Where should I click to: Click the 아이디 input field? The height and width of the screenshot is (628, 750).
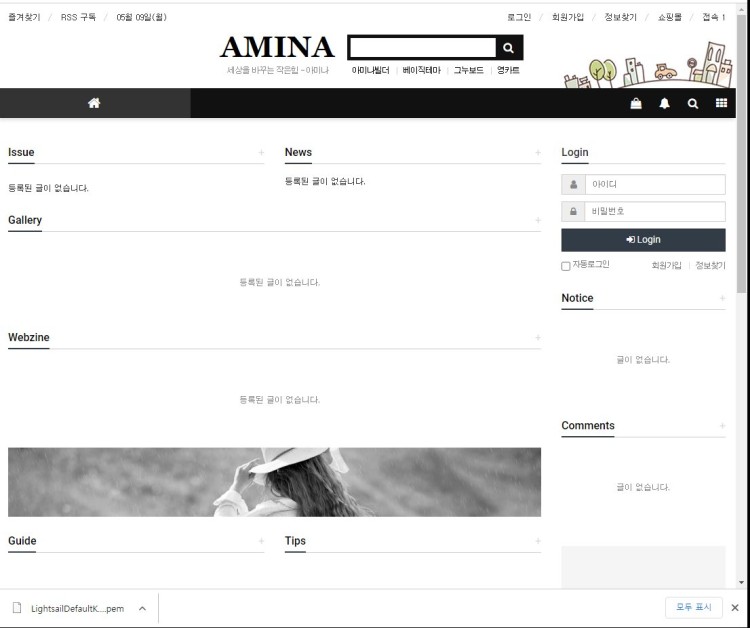pos(654,185)
